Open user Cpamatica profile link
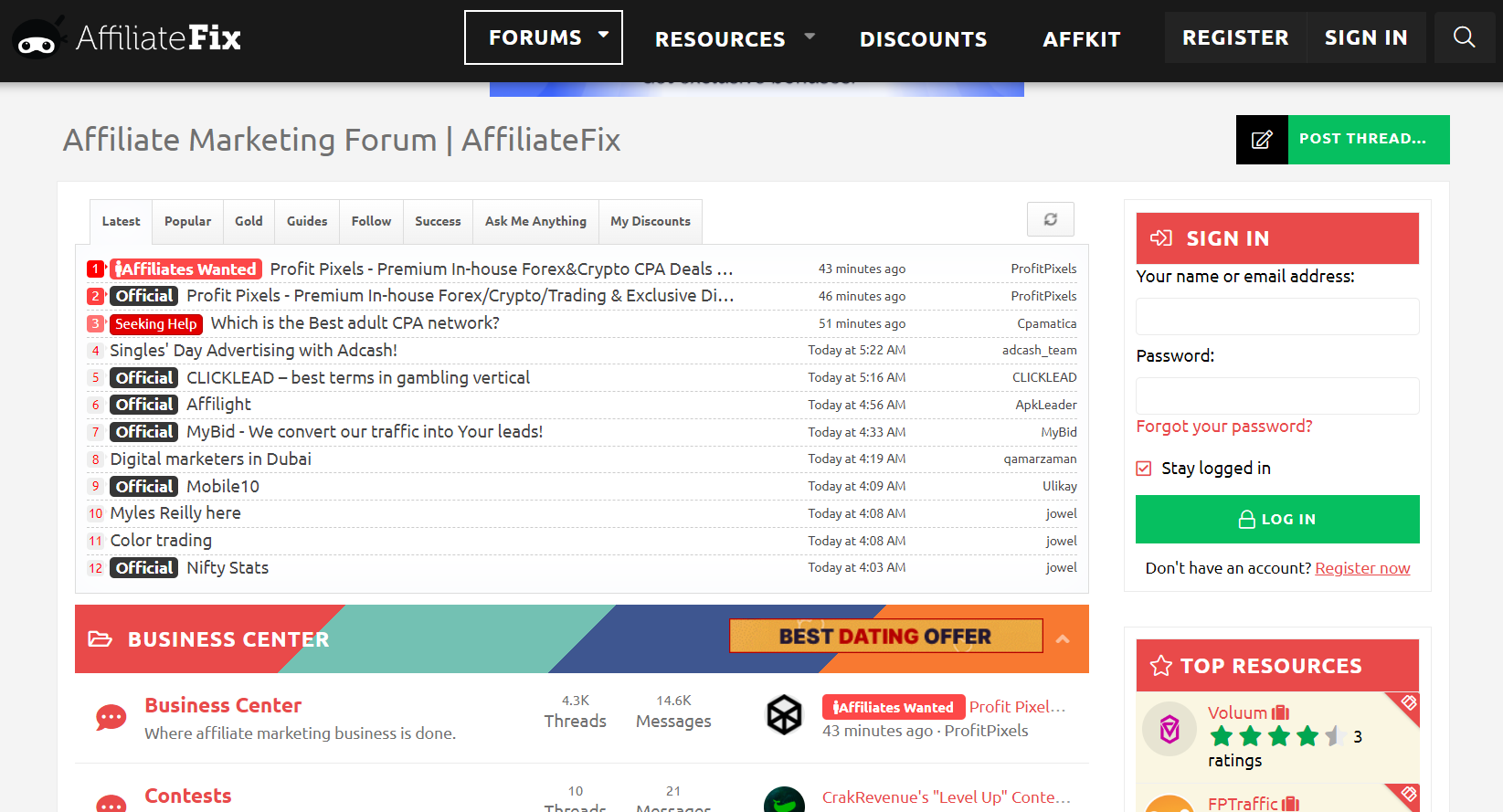Viewport: 1503px width, 812px height. (x=1047, y=323)
